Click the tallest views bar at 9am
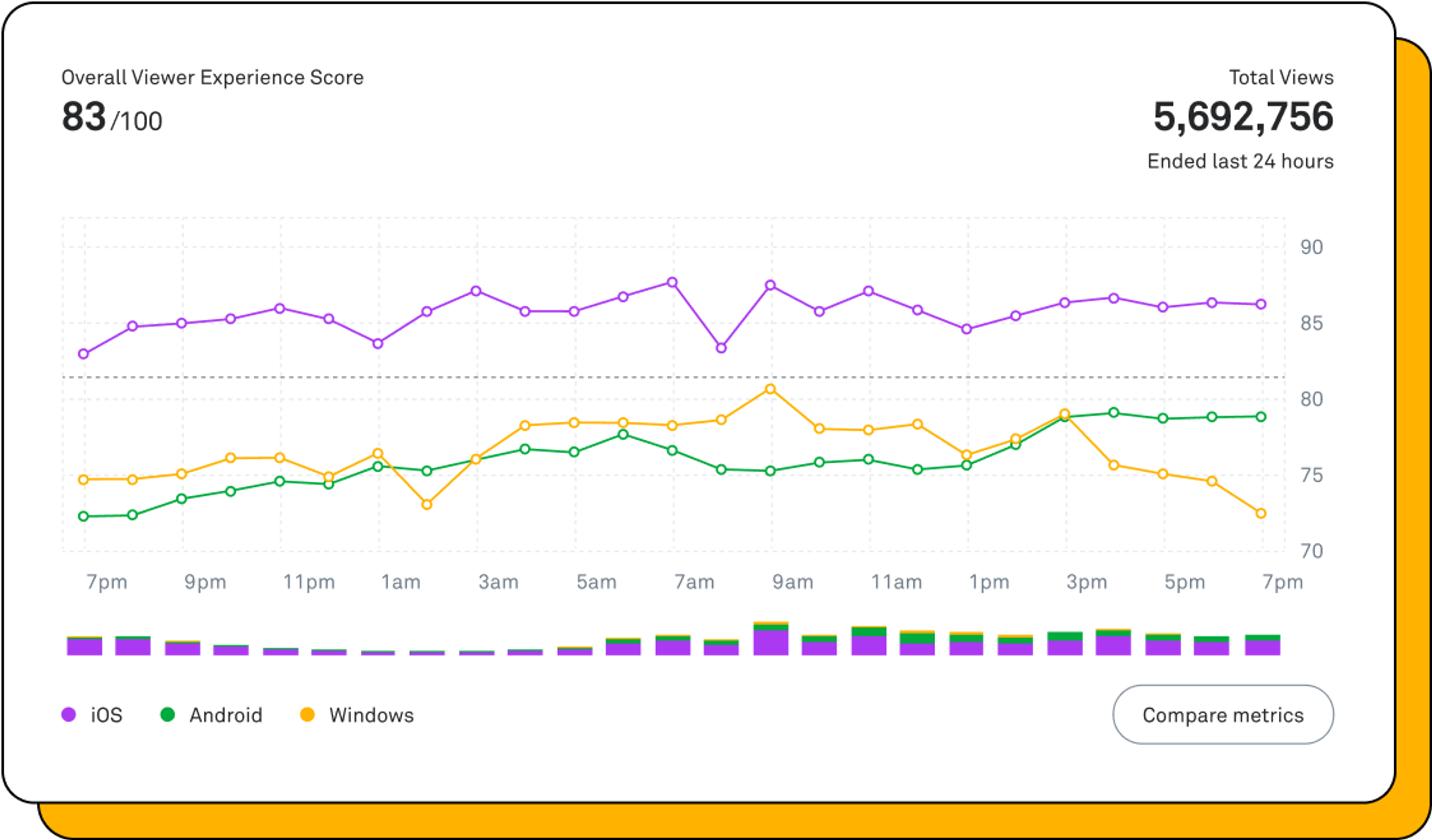The height and width of the screenshot is (840, 1432). pyautogui.click(x=770, y=639)
